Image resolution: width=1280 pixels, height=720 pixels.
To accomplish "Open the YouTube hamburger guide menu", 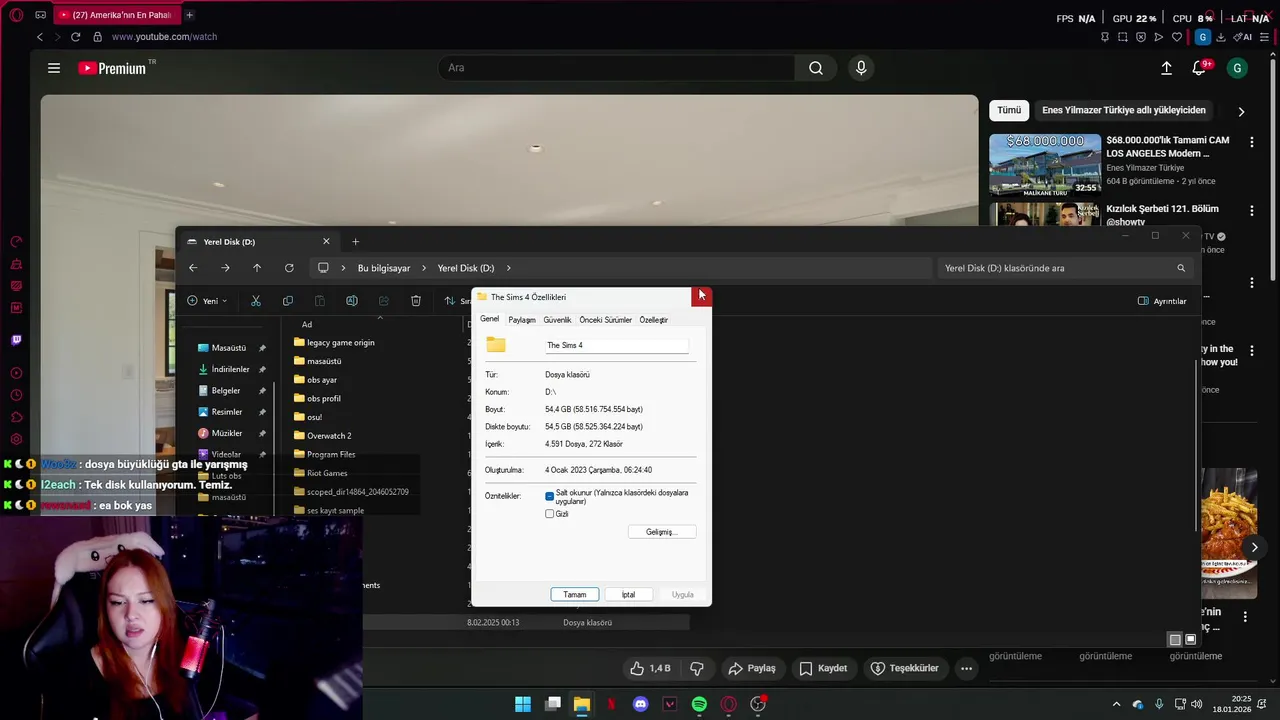I will (54, 68).
